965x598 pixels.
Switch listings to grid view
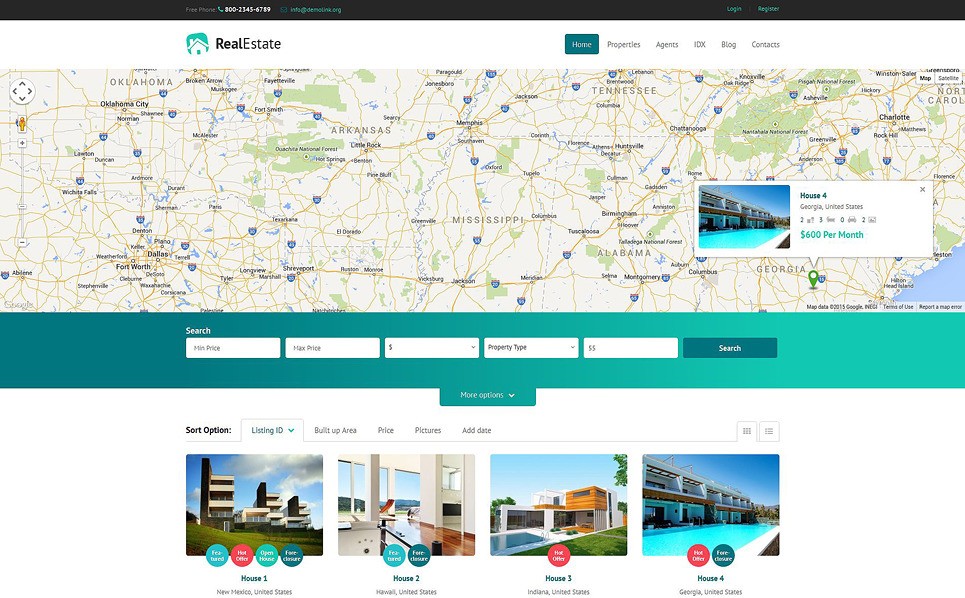click(747, 431)
